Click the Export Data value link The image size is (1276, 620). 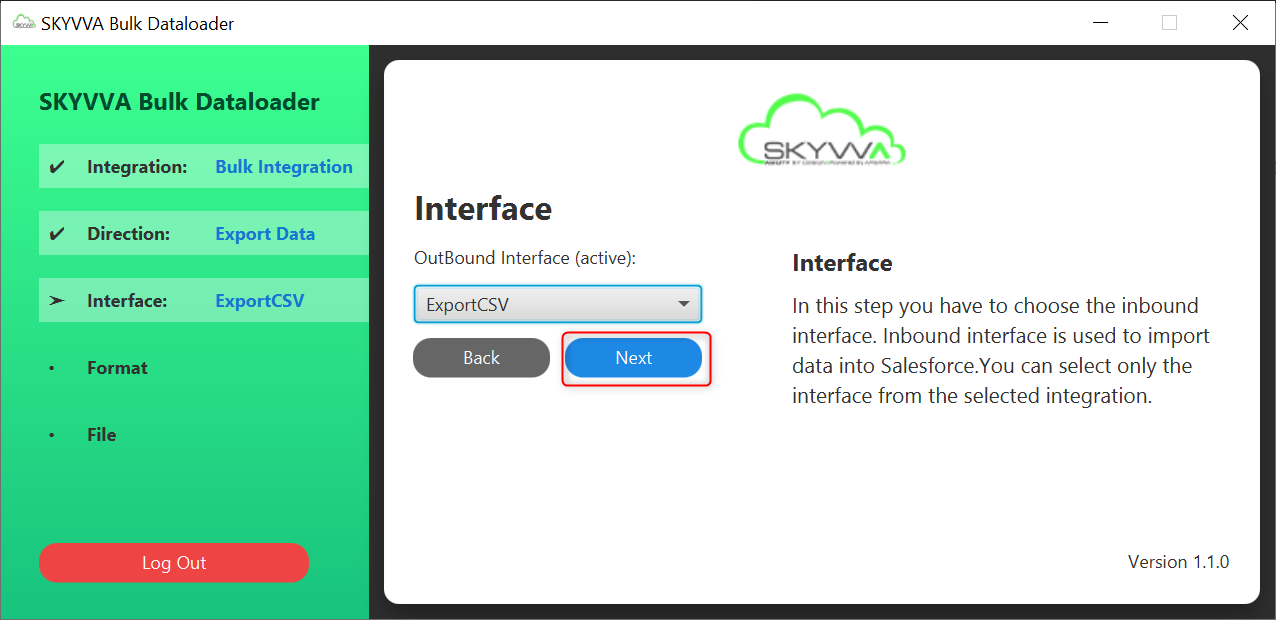pos(265,234)
